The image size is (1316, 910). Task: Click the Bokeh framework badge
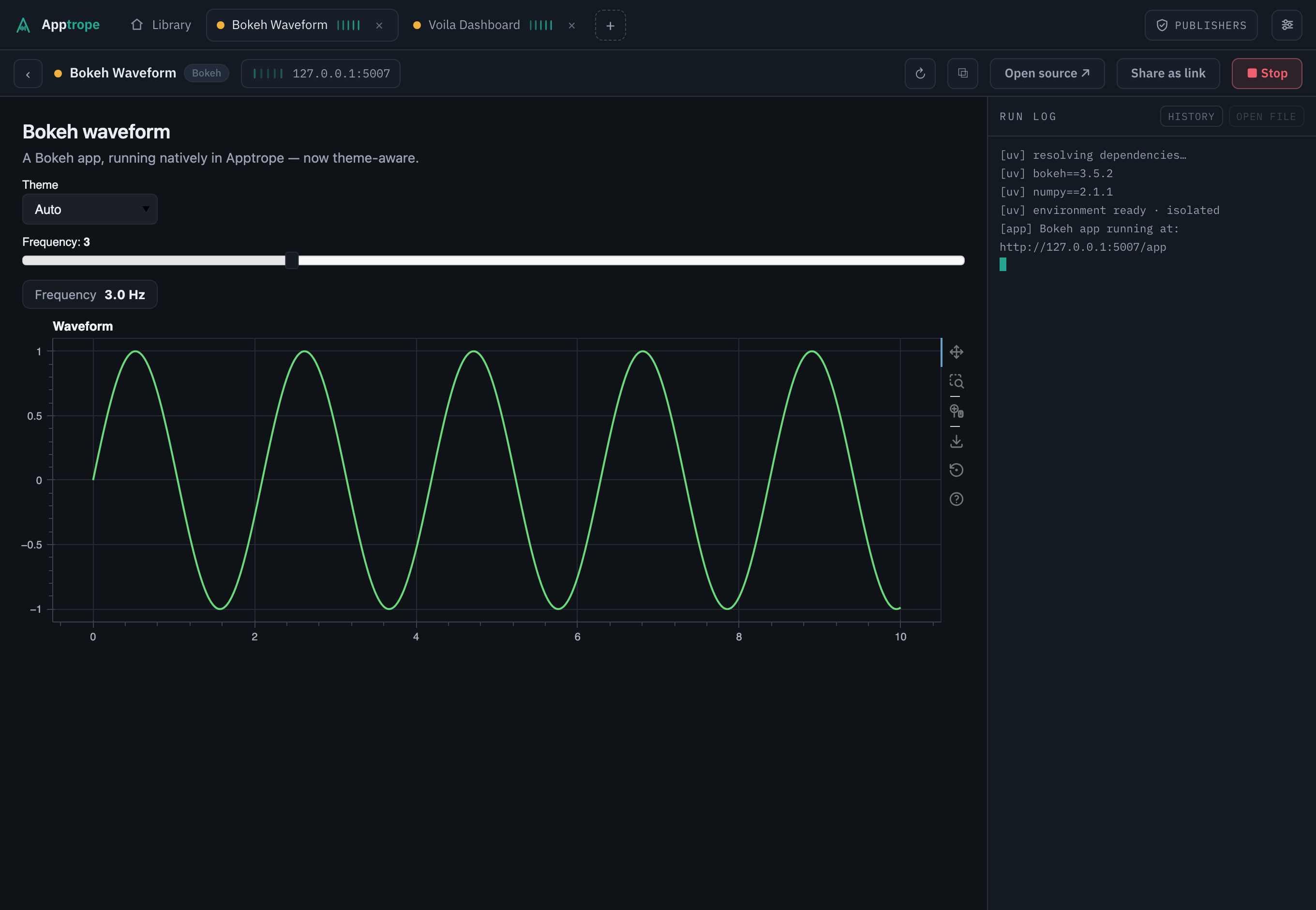(x=206, y=73)
